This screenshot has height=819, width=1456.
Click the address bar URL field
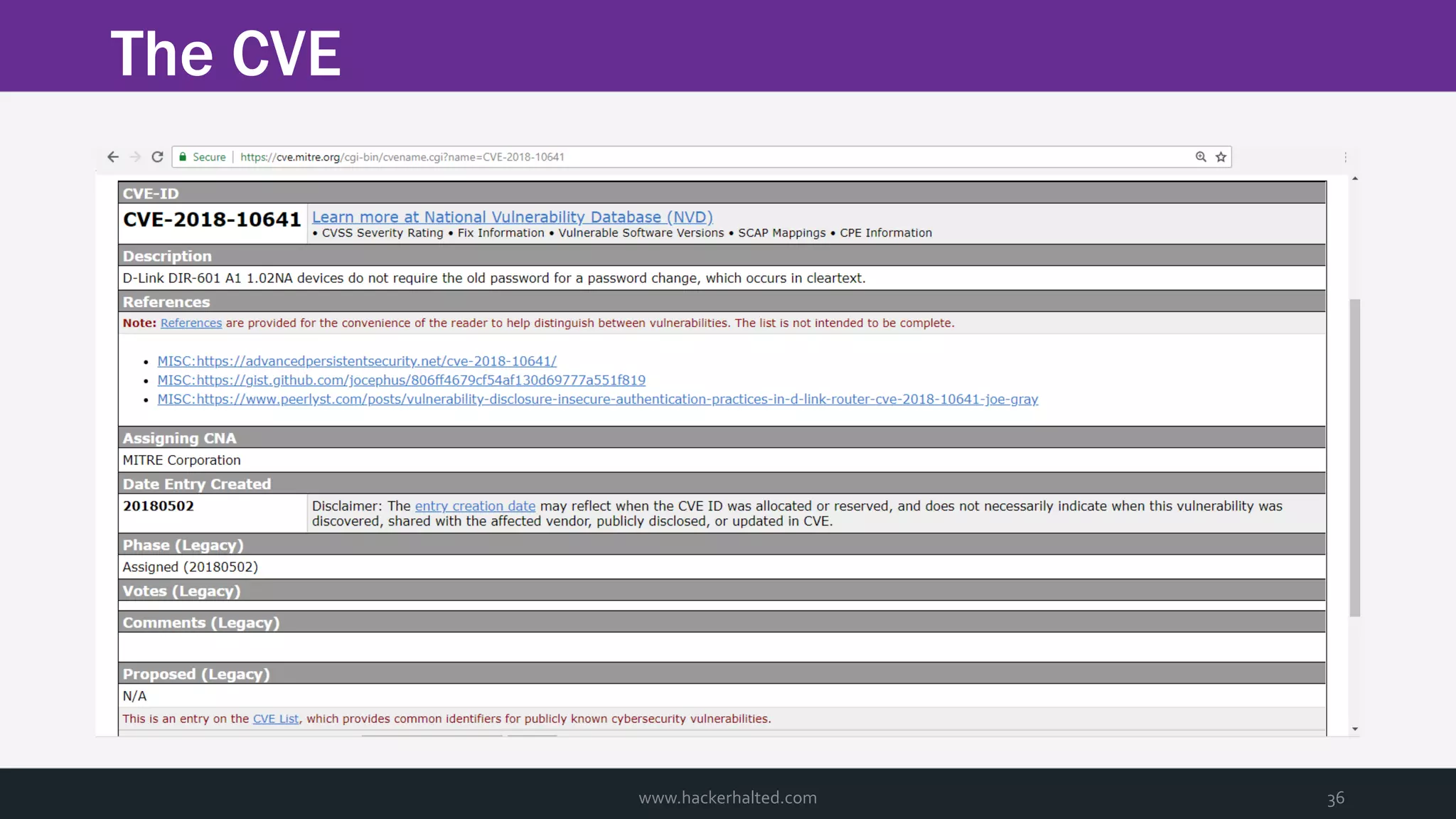click(x=701, y=157)
